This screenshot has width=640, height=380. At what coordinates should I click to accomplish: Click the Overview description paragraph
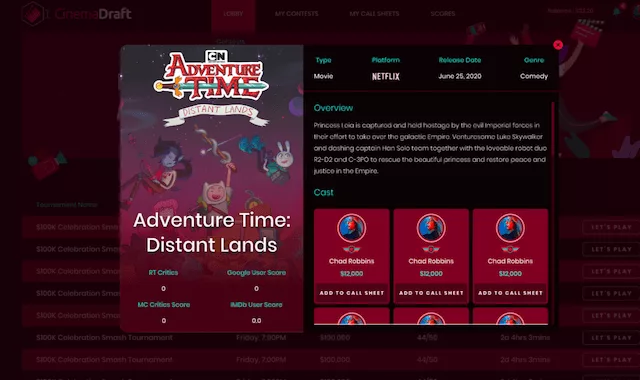[430, 148]
